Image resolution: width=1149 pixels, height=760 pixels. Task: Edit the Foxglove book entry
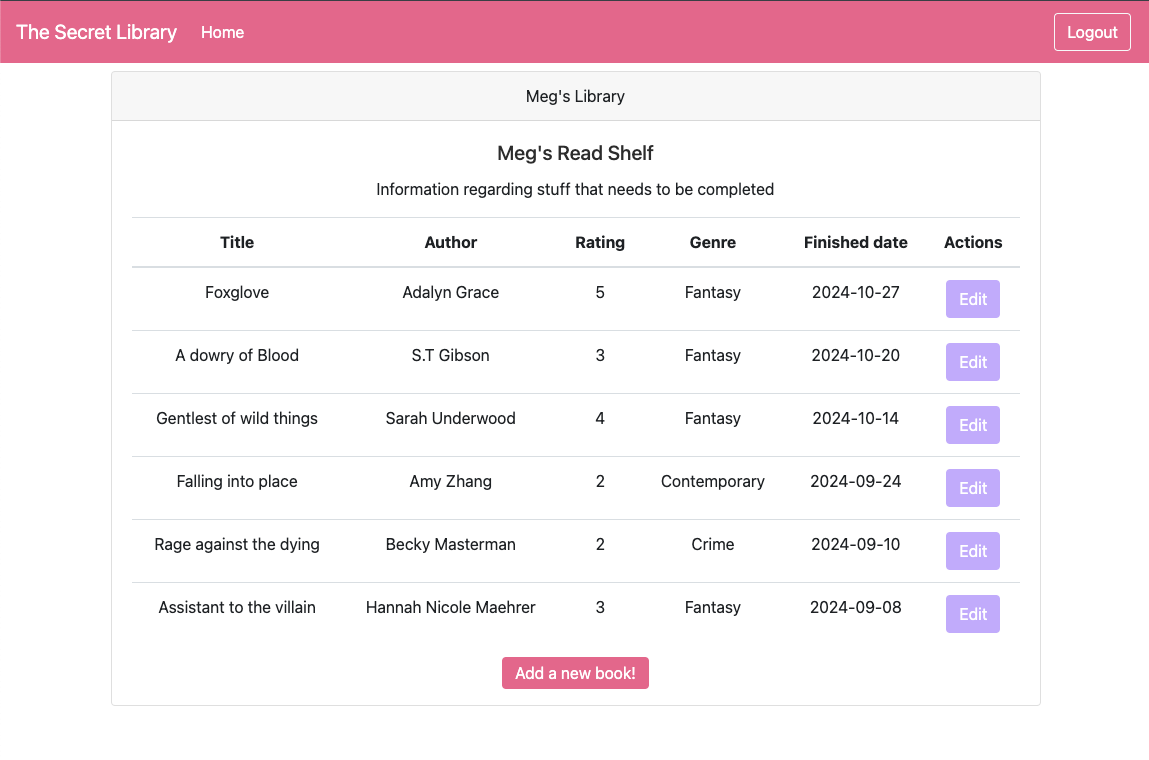point(972,299)
